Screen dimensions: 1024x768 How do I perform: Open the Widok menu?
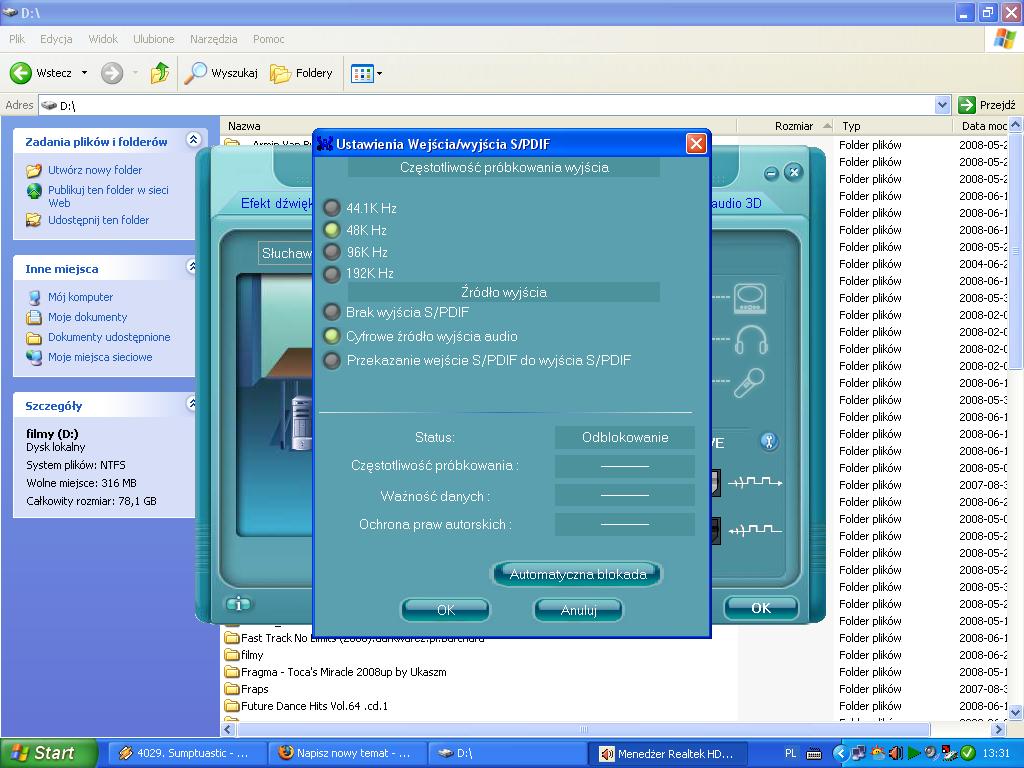[103, 39]
